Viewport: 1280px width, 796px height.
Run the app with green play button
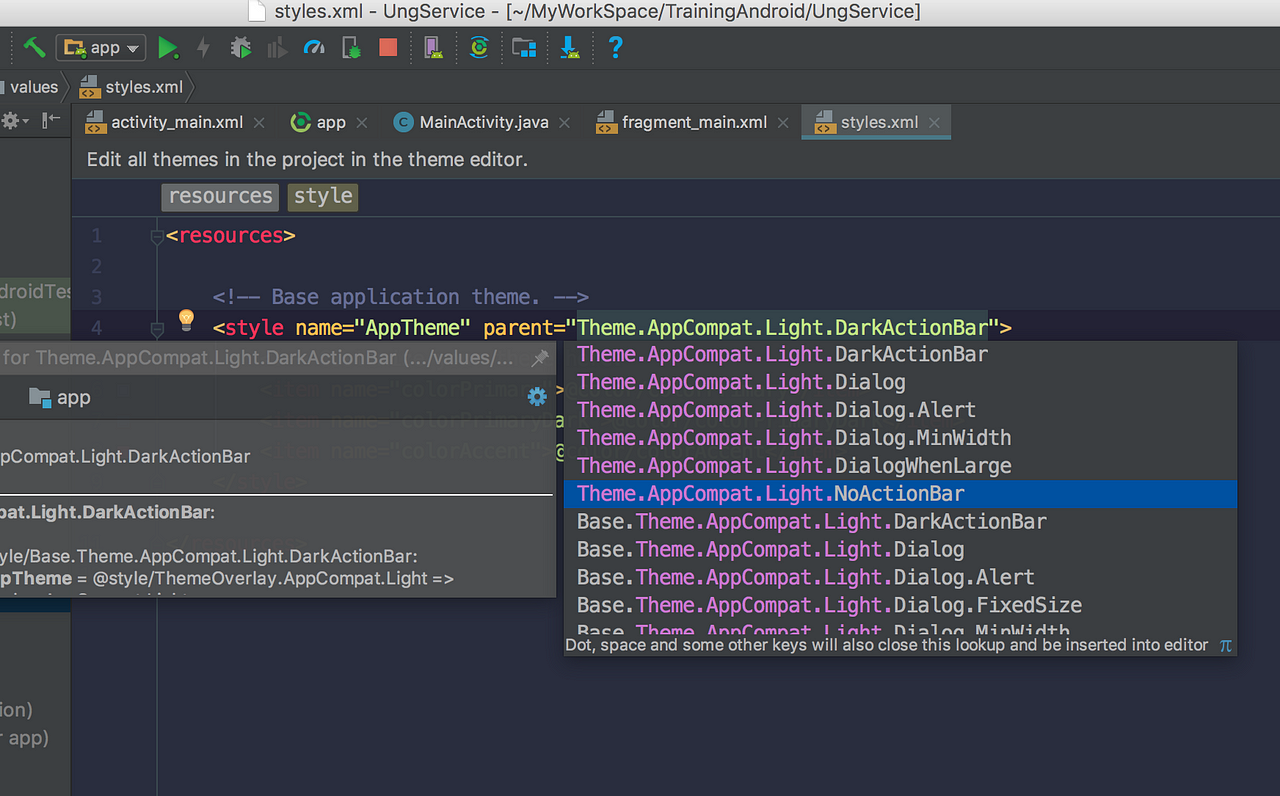[168, 47]
